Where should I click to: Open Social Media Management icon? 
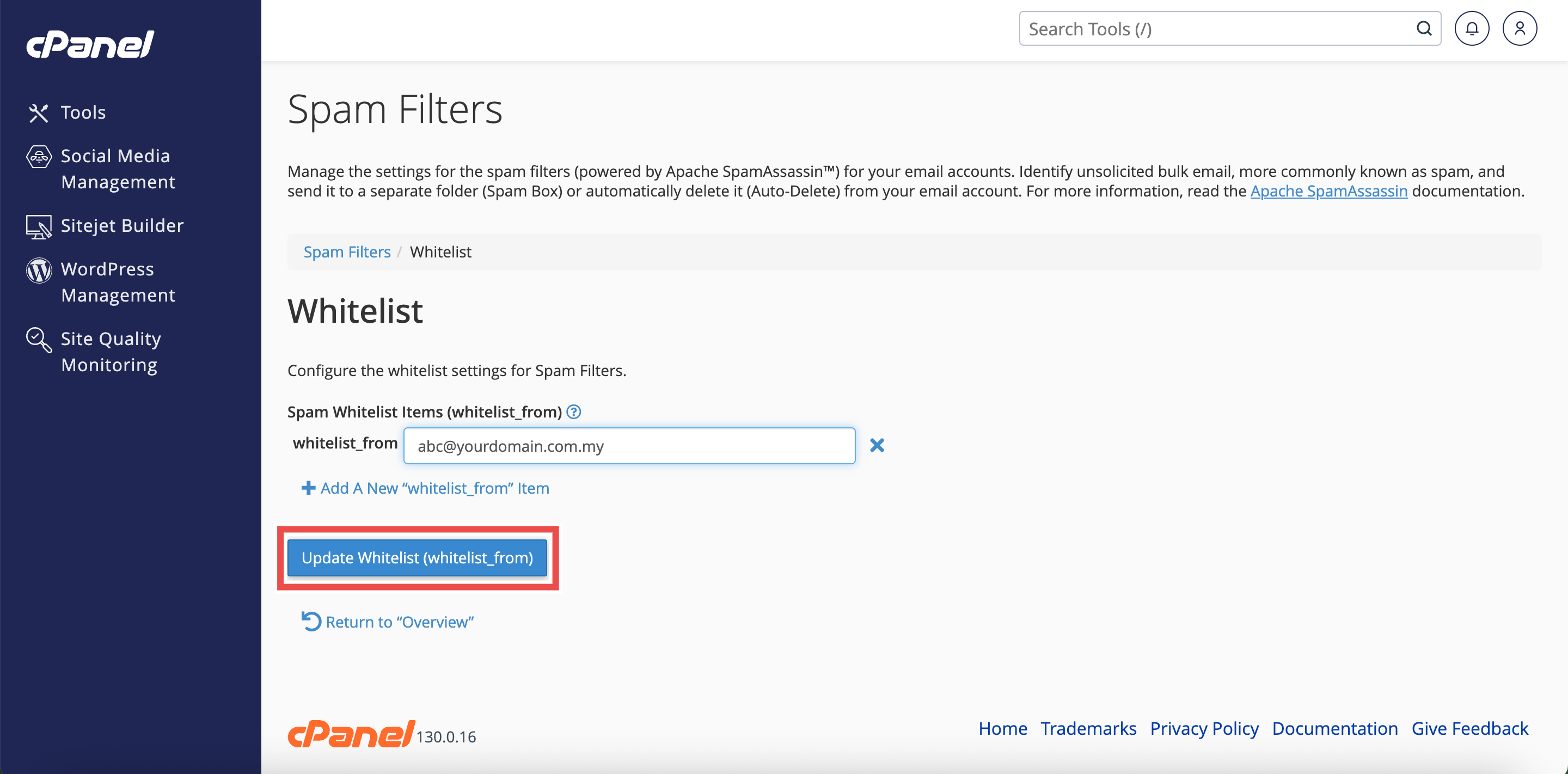38,157
